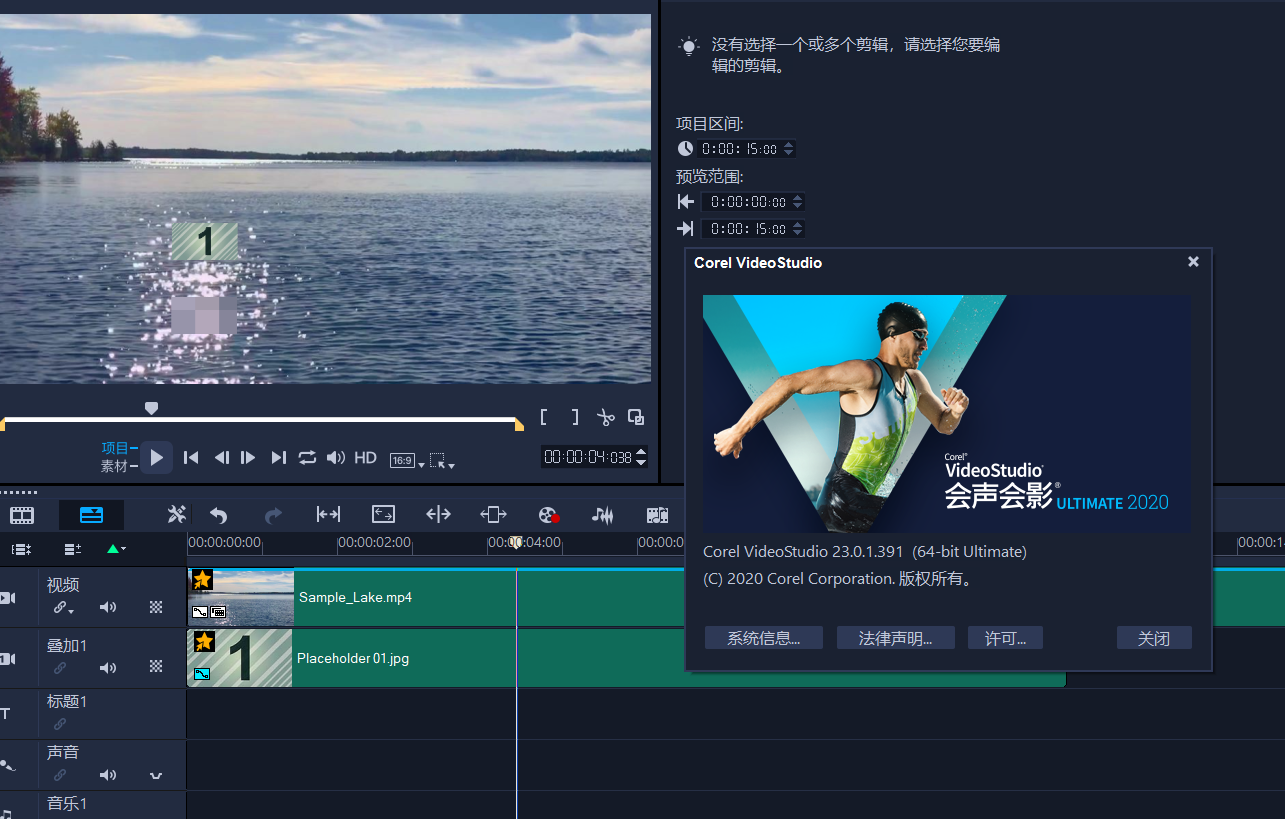Adjust preview range end time stepper
This screenshot has height=819, width=1285.
pos(797,229)
